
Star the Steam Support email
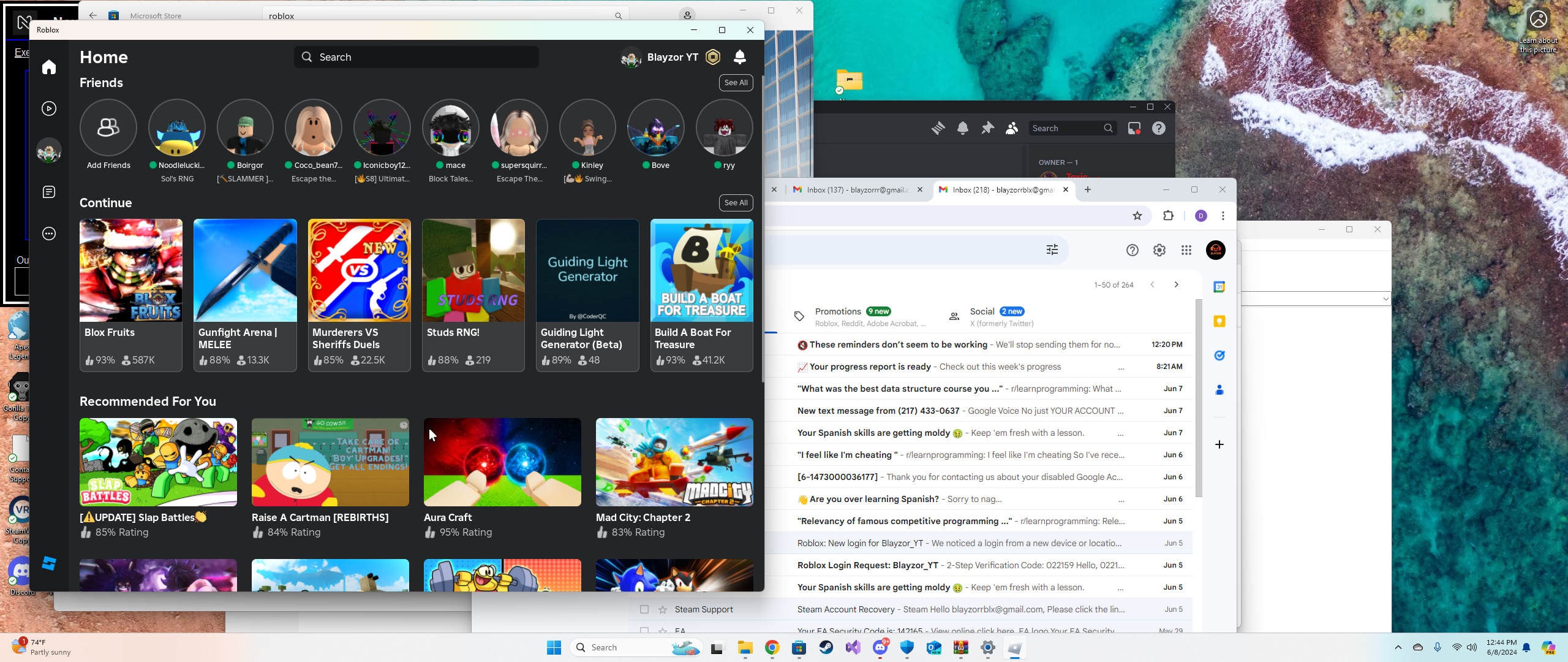pyautogui.click(x=663, y=609)
